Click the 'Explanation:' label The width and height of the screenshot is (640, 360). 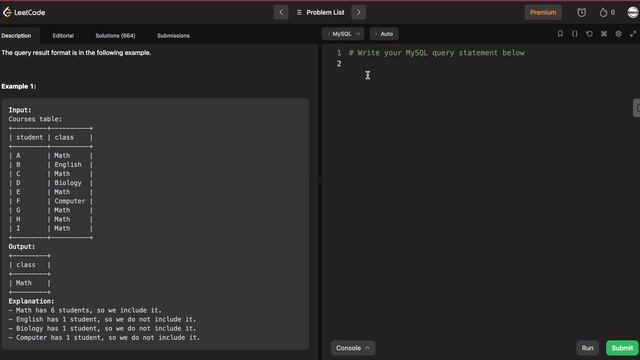tap(31, 301)
